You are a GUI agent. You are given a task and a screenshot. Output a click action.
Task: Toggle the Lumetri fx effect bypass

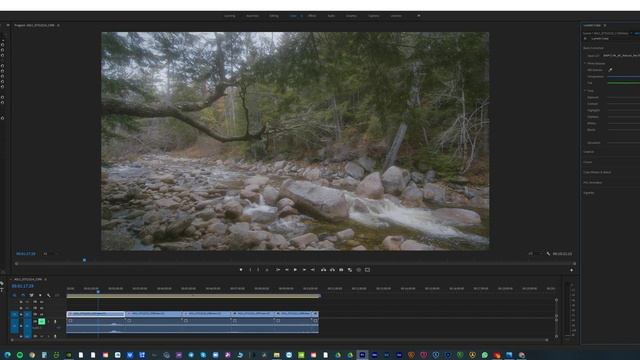tap(586, 38)
